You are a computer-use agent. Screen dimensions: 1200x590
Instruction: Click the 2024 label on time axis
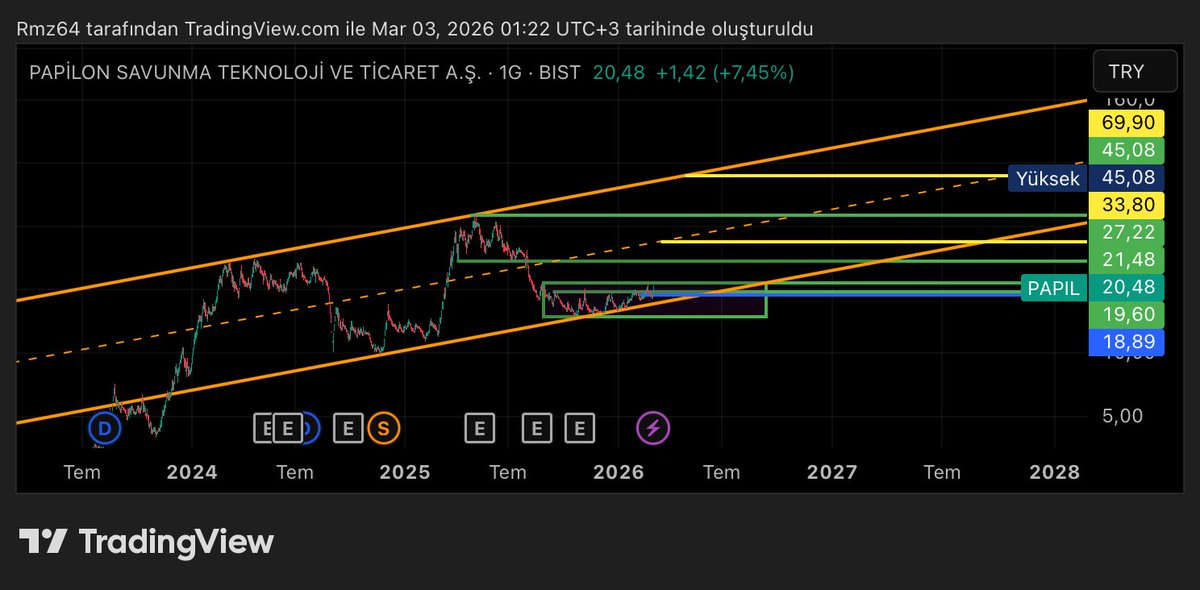pyautogui.click(x=192, y=472)
